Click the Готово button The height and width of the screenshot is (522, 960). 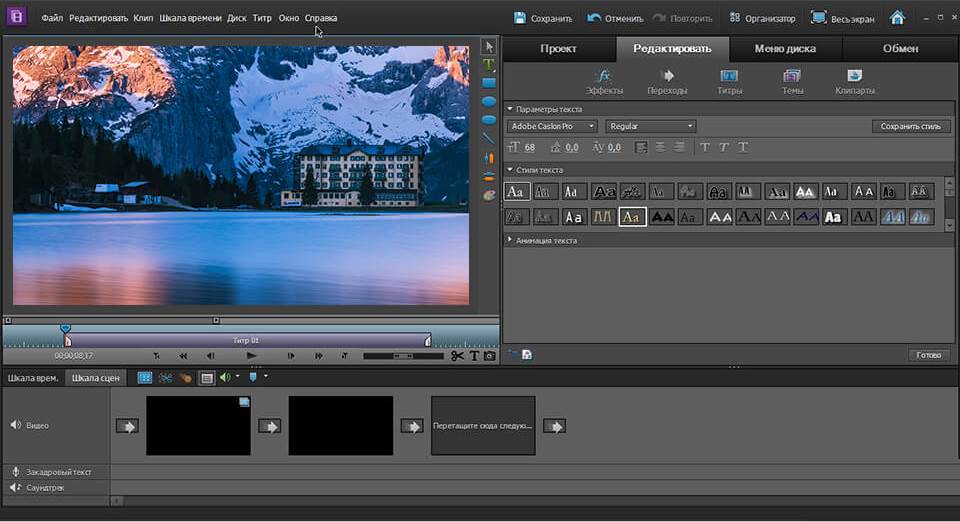[x=929, y=355]
